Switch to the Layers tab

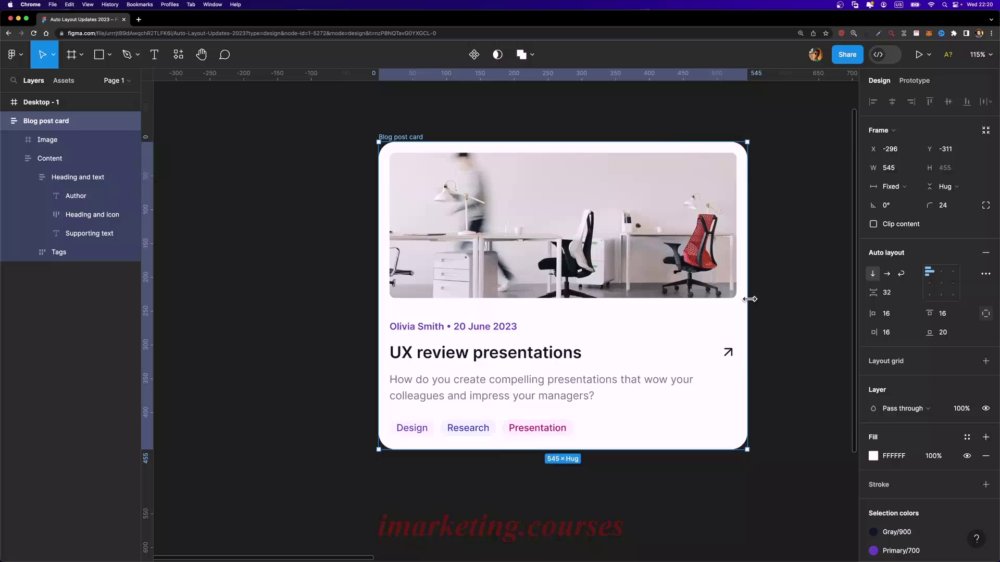click(x=33, y=80)
